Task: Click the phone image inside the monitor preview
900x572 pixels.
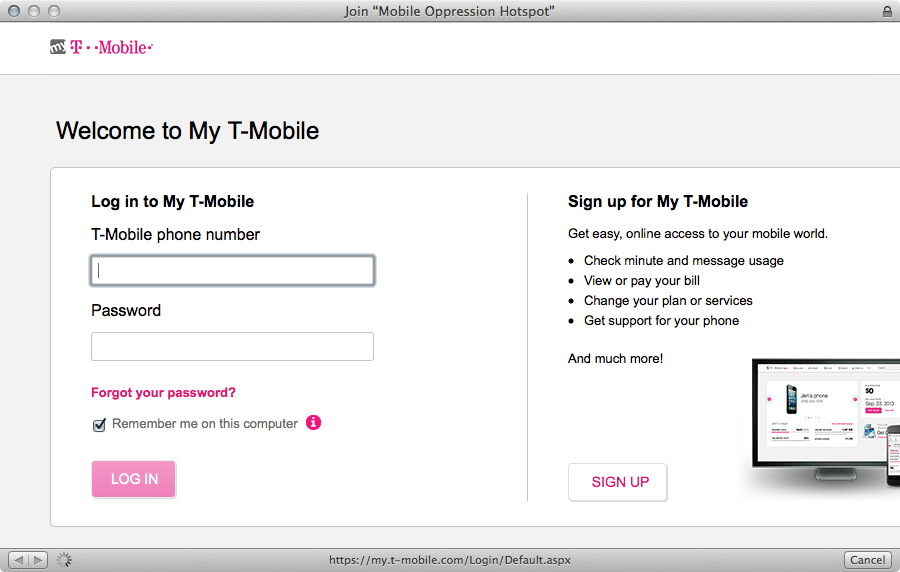Action: 792,399
